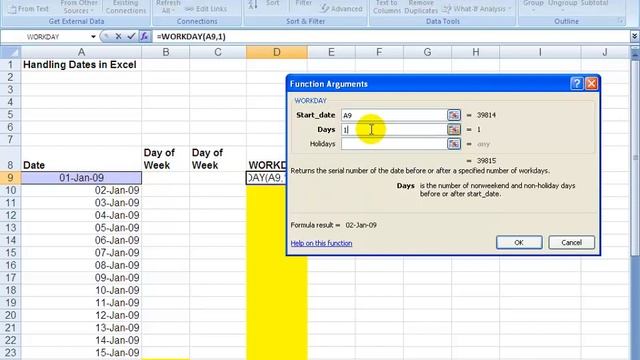Click the Select All corner triangle

click(11, 52)
